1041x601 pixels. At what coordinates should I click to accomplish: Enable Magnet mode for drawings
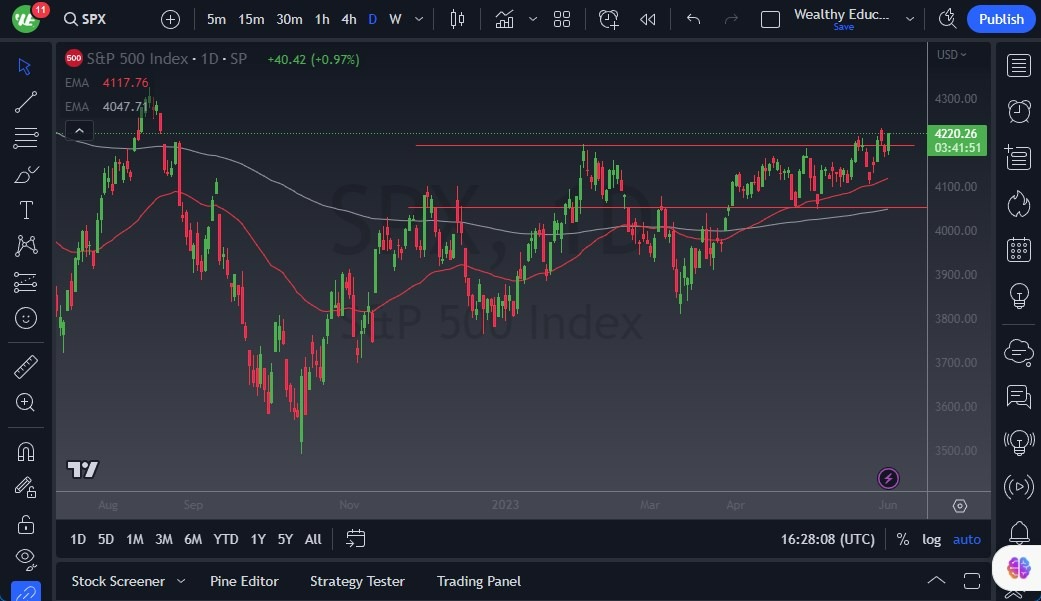25,450
